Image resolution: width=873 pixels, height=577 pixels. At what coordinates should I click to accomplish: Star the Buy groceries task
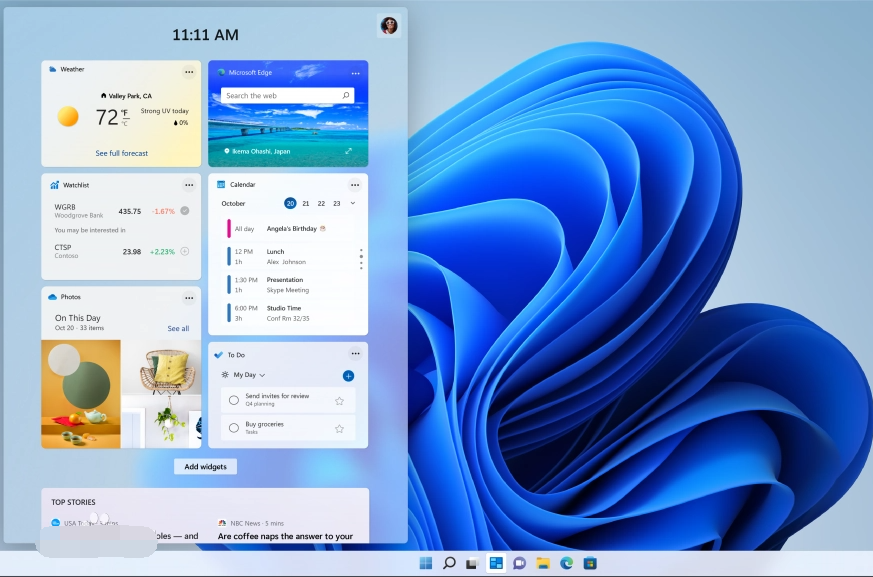[x=339, y=427]
